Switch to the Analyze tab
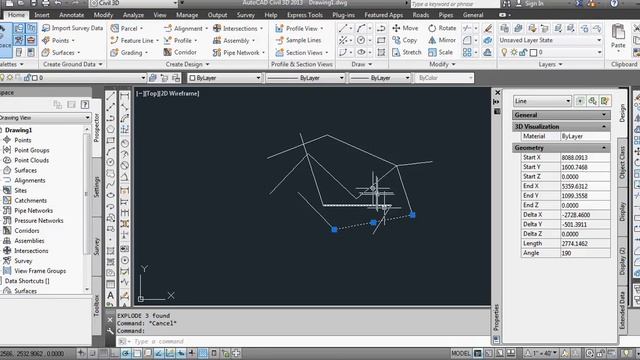 click(x=133, y=15)
